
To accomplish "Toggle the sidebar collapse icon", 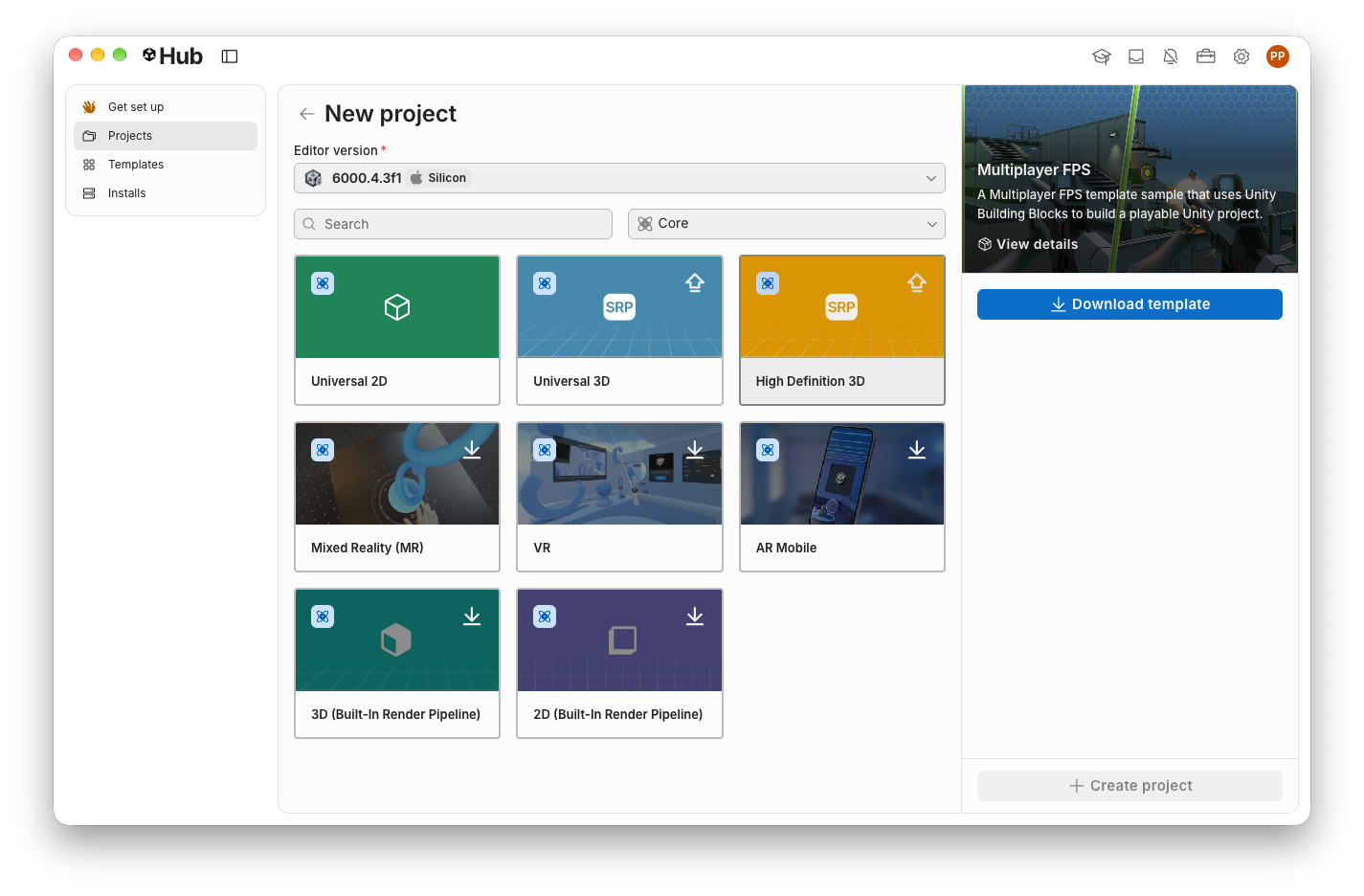I will pyautogui.click(x=230, y=56).
